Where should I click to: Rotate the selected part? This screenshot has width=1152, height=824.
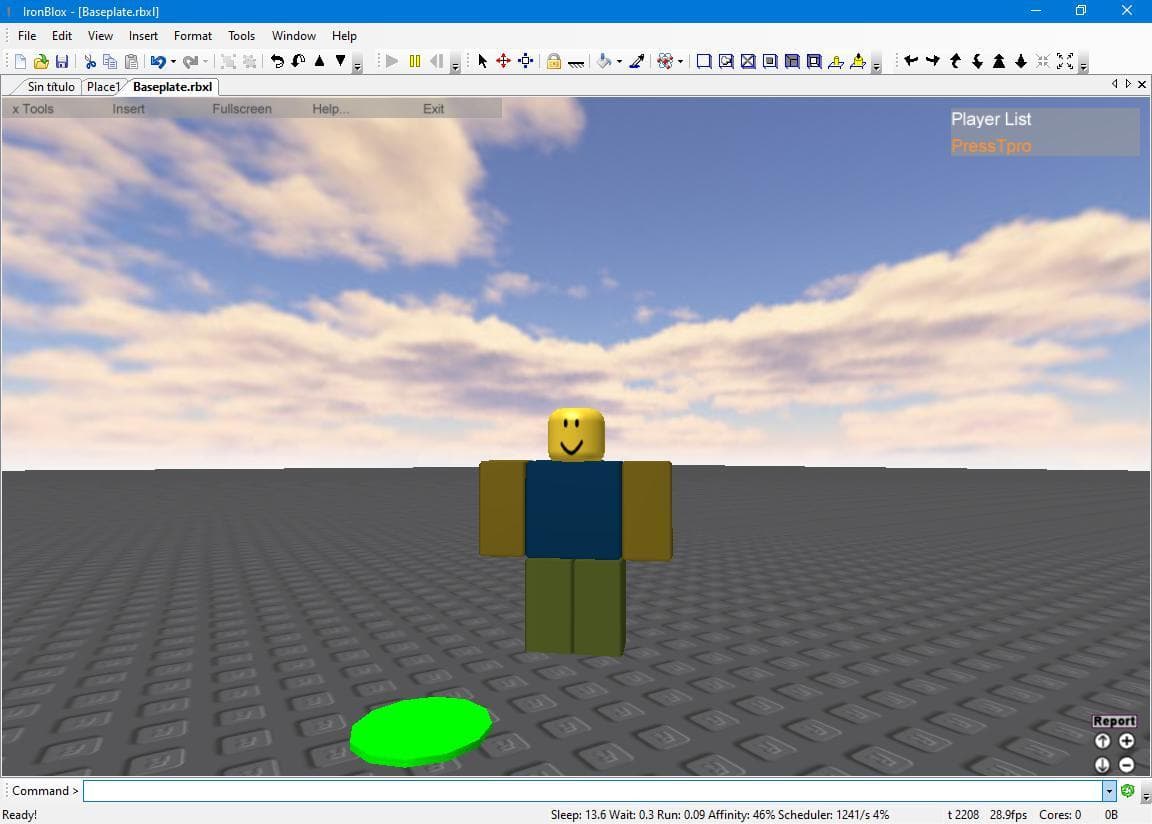(x=277, y=62)
